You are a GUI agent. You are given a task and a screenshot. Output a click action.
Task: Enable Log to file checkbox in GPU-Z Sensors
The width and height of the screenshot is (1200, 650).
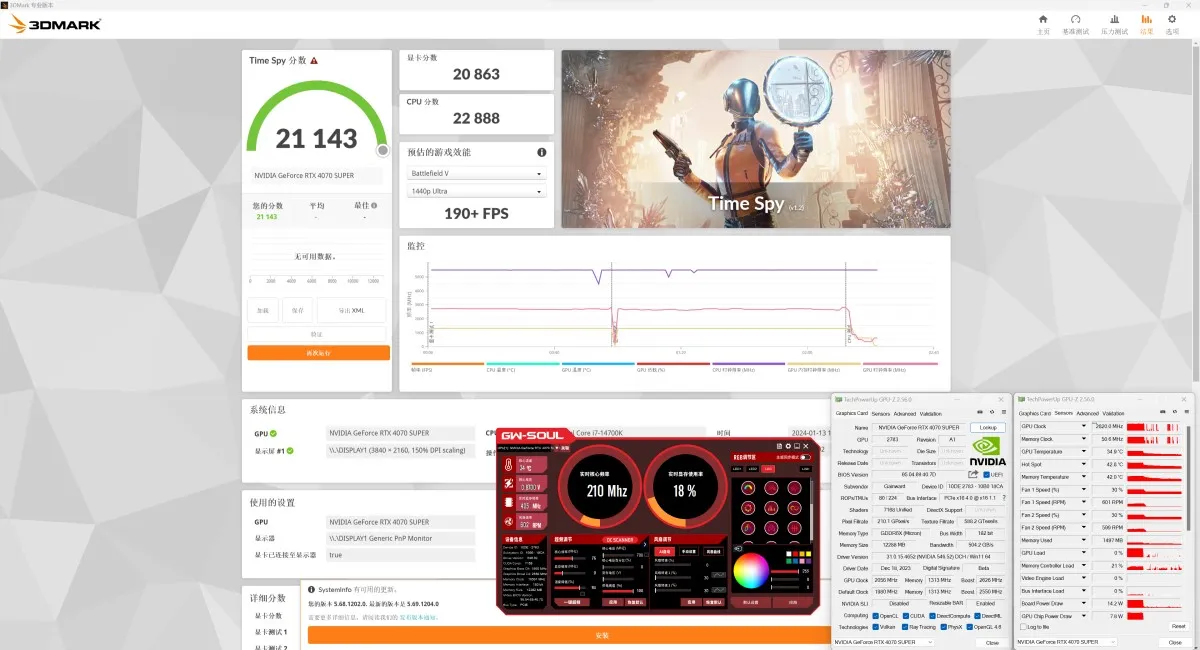[x=1023, y=627]
